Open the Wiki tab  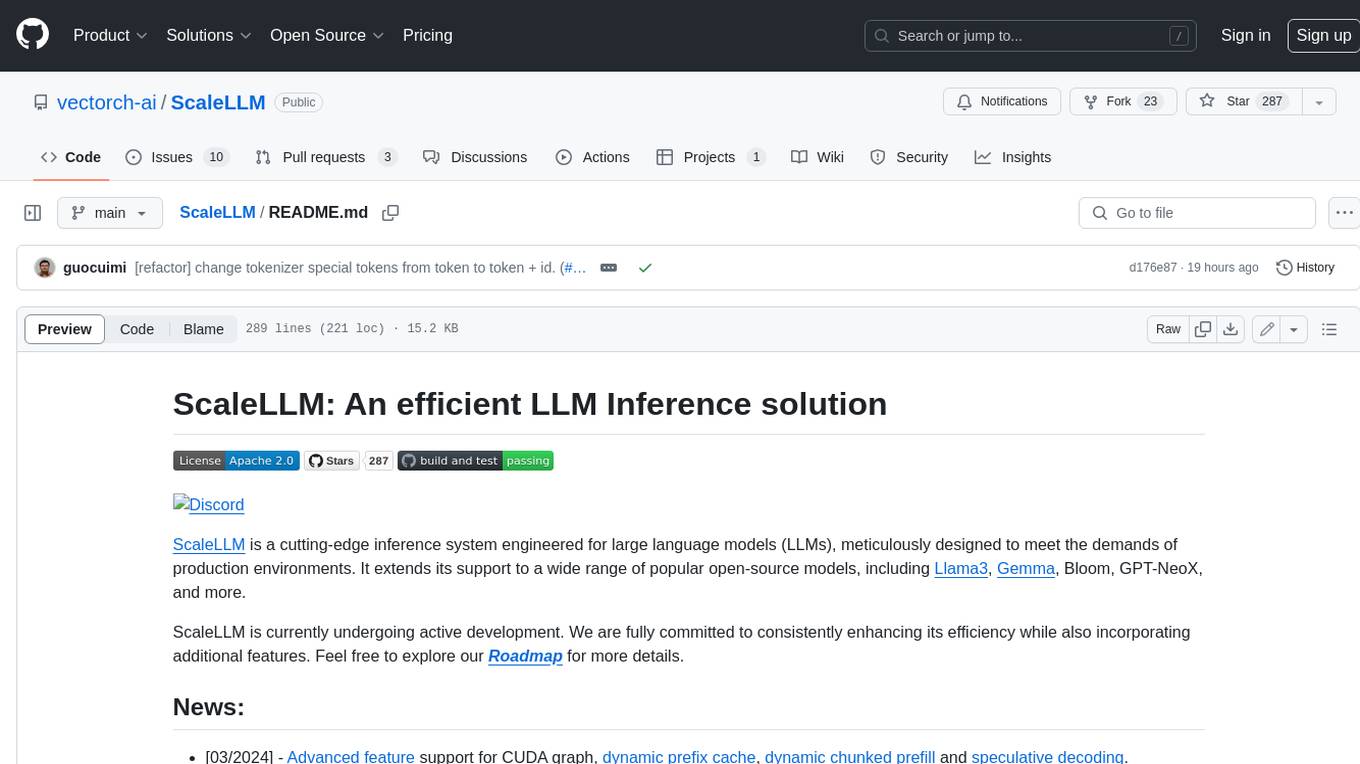pos(817,157)
